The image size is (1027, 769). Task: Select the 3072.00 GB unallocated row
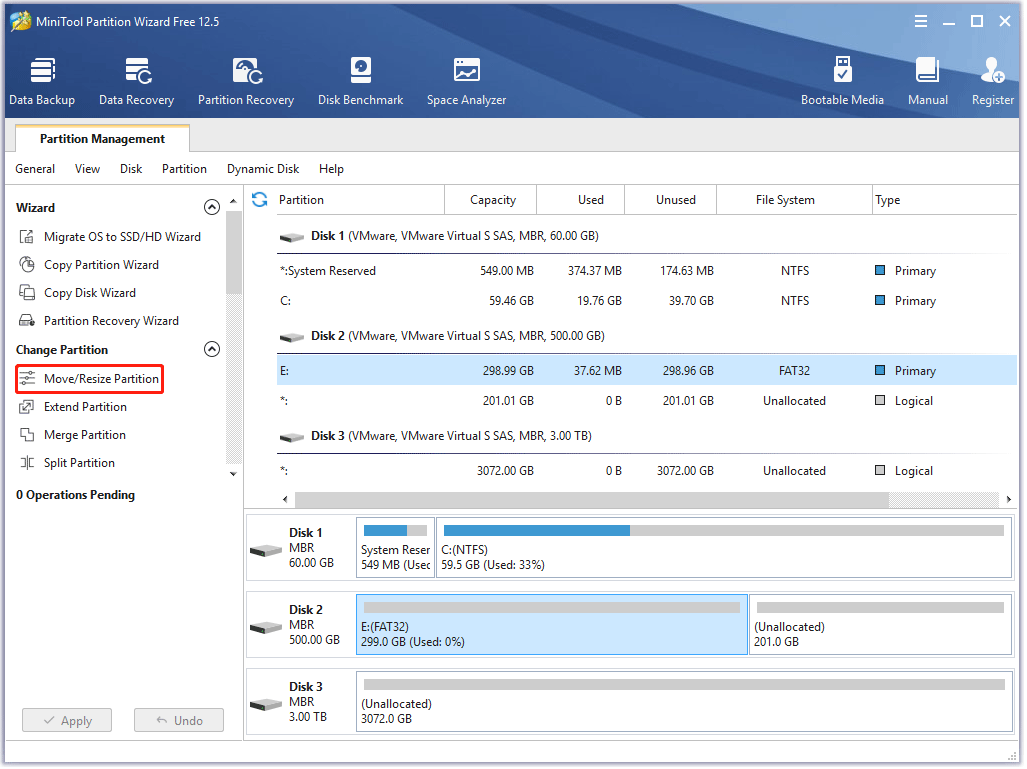[648, 472]
